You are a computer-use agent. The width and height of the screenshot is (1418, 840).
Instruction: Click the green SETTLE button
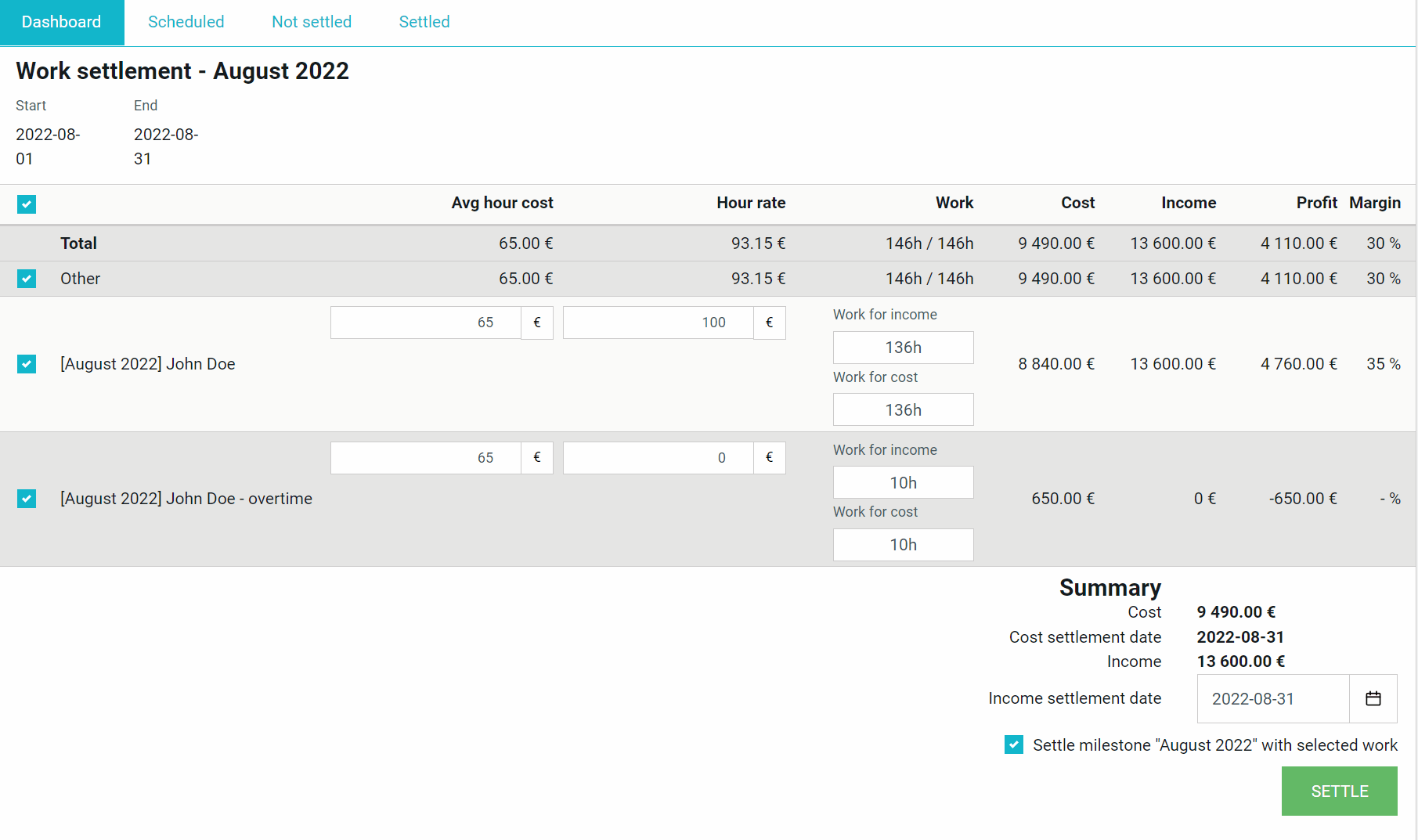tap(1340, 791)
